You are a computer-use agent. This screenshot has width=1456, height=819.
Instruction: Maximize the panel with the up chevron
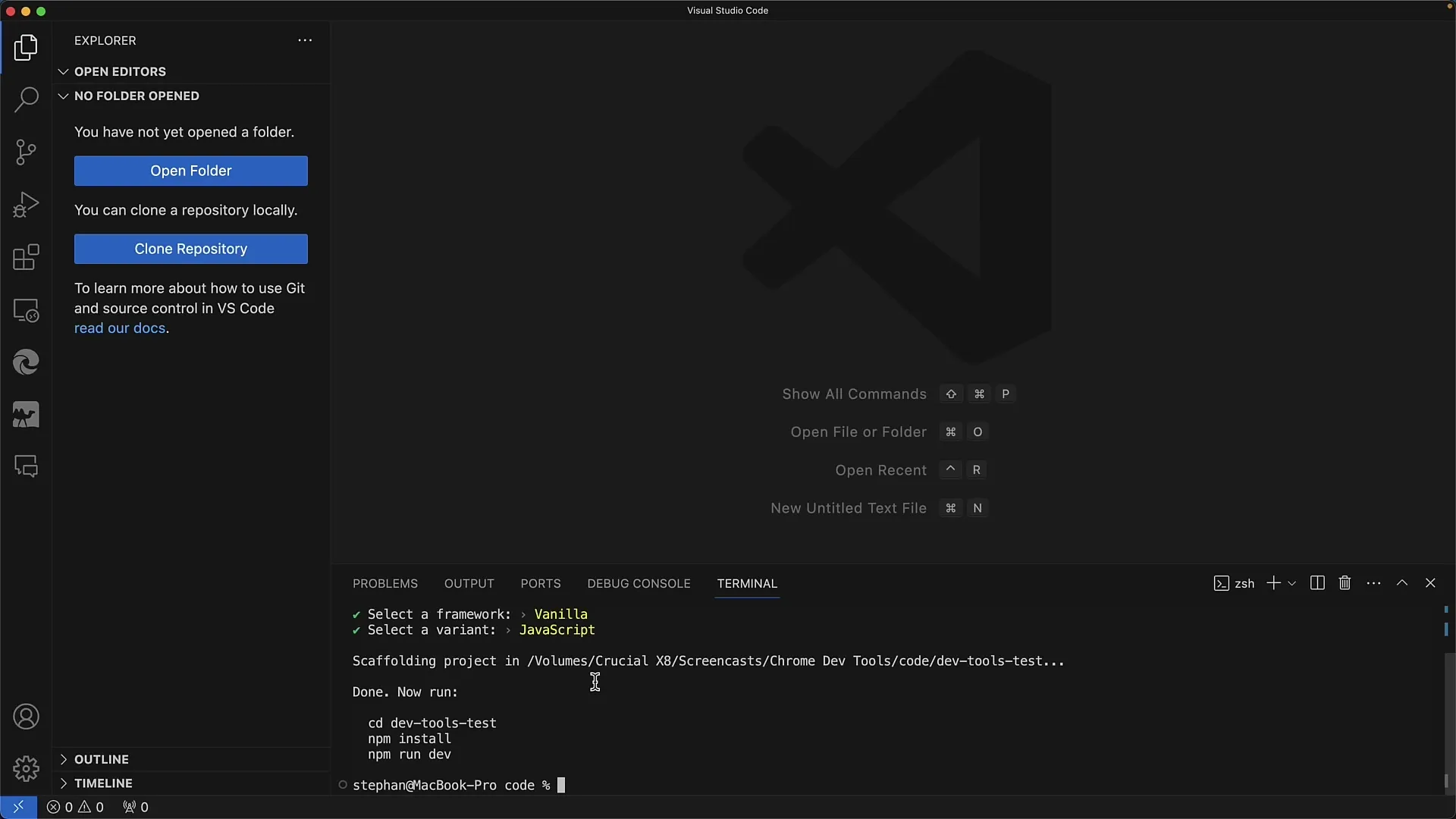pos(1402,582)
